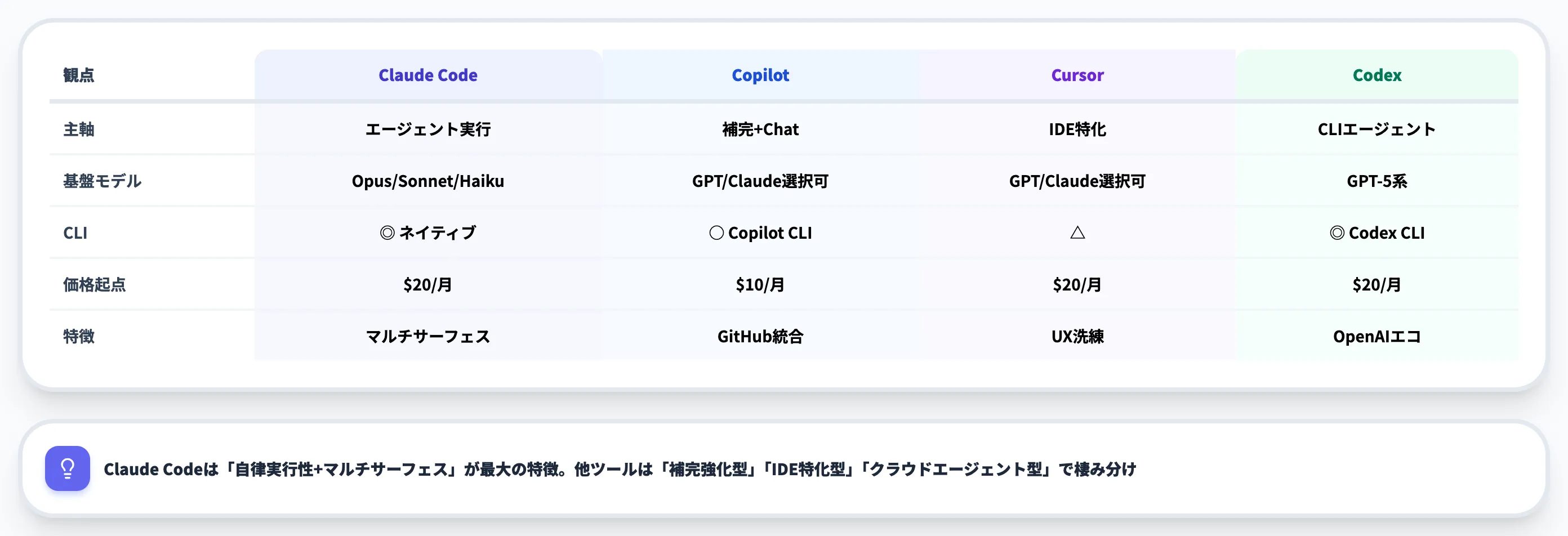
Task: Select the Cursor column header
Action: (x=1077, y=75)
